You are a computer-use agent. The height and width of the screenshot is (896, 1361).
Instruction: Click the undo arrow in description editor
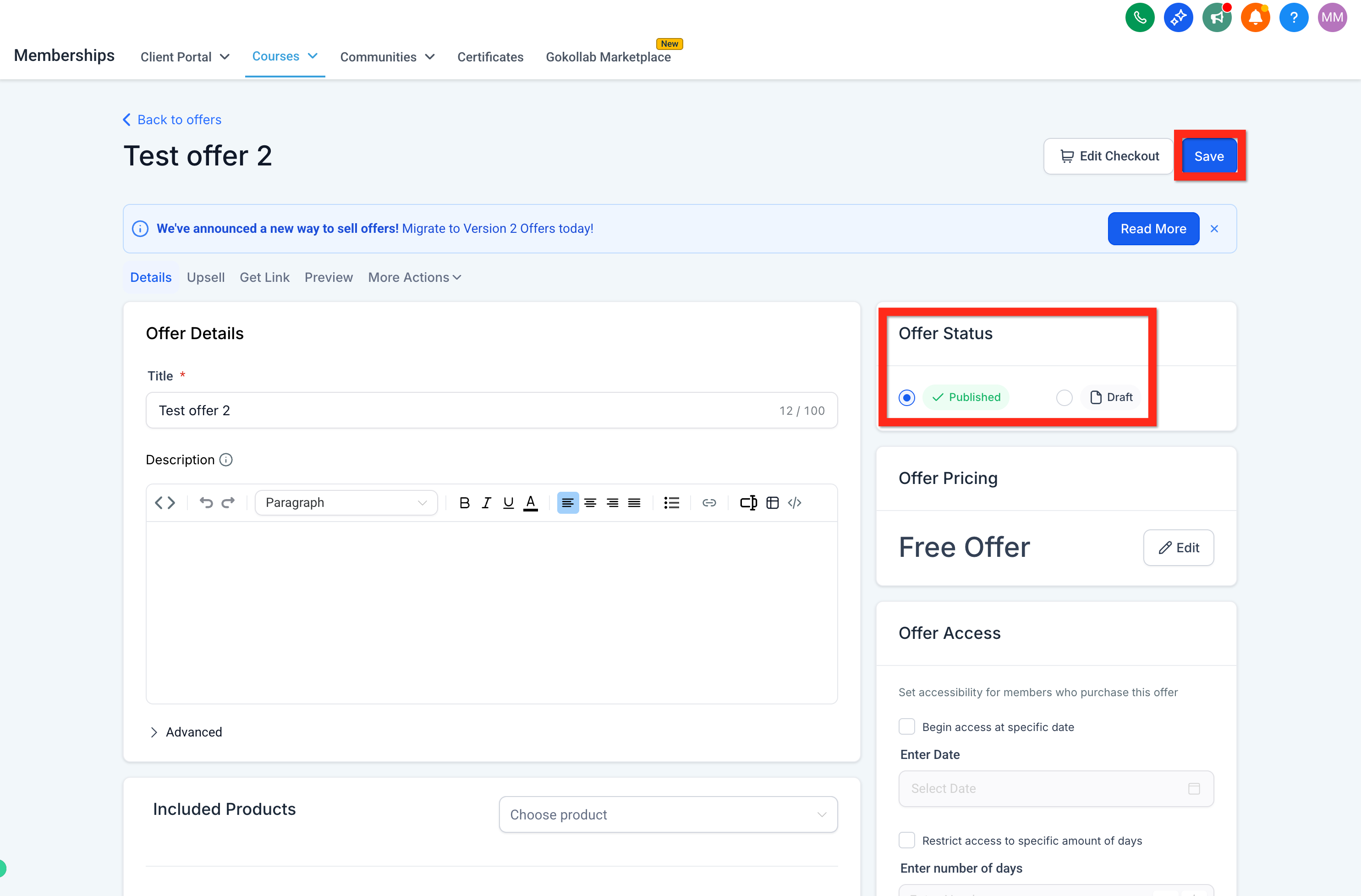point(206,503)
